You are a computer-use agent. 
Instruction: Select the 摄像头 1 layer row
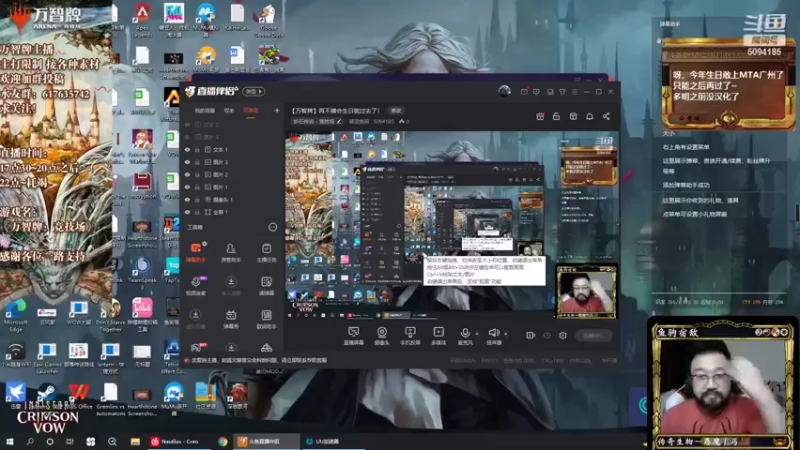coord(232,199)
